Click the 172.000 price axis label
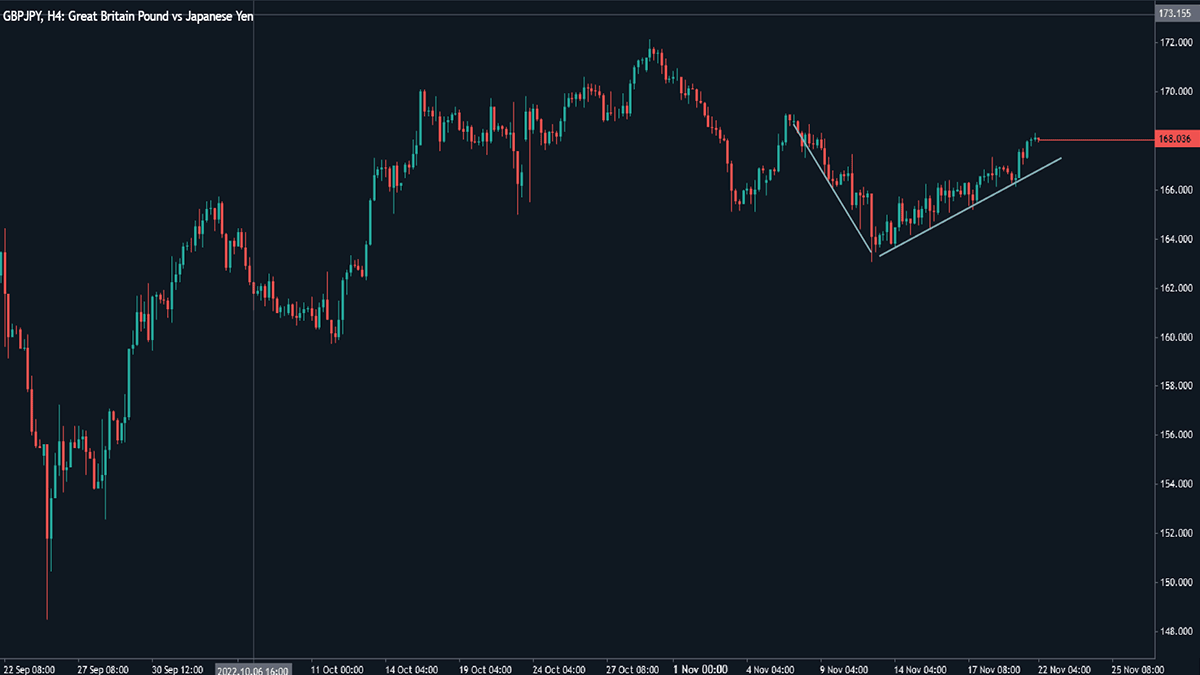Viewport: 1200px width, 675px height. point(1175,43)
